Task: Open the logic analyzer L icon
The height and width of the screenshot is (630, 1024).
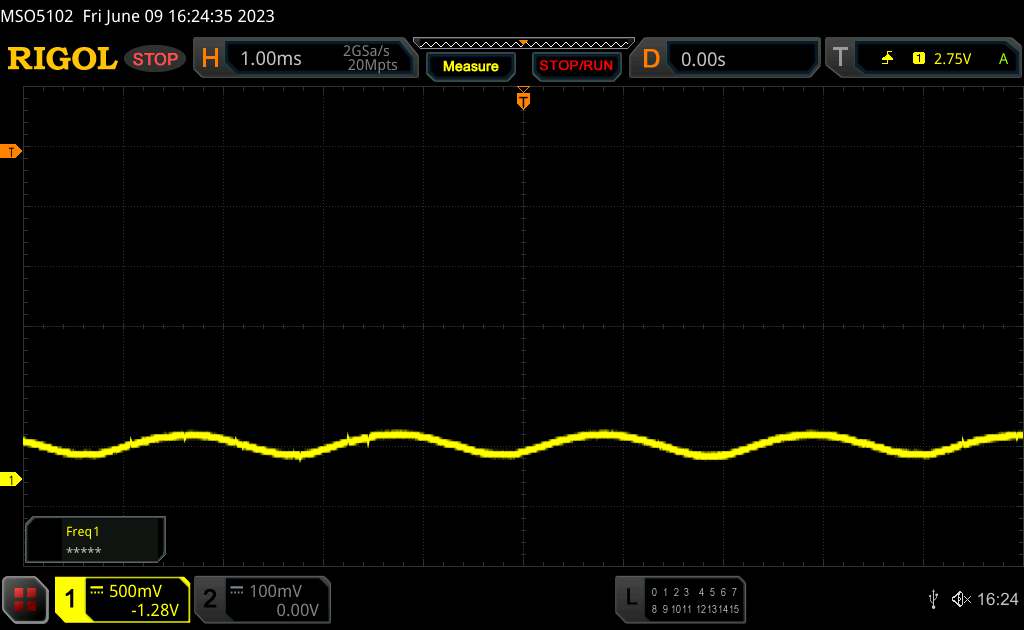Action: click(x=631, y=596)
